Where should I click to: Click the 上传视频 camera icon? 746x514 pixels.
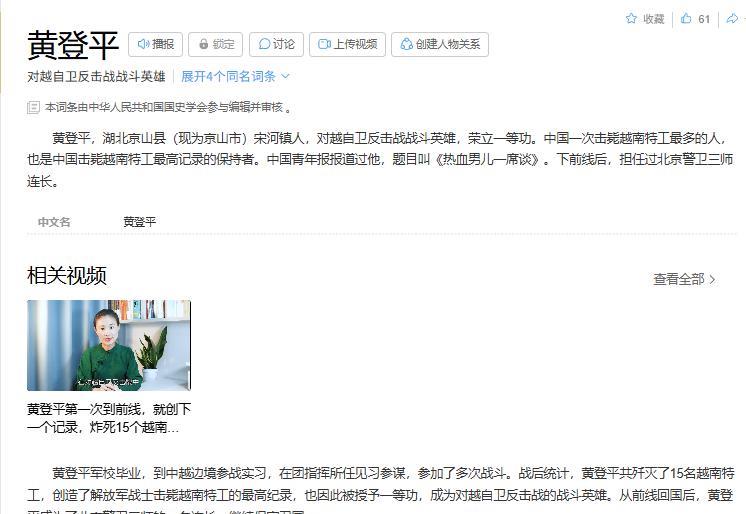pyautogui.click(x=324, y=44)
